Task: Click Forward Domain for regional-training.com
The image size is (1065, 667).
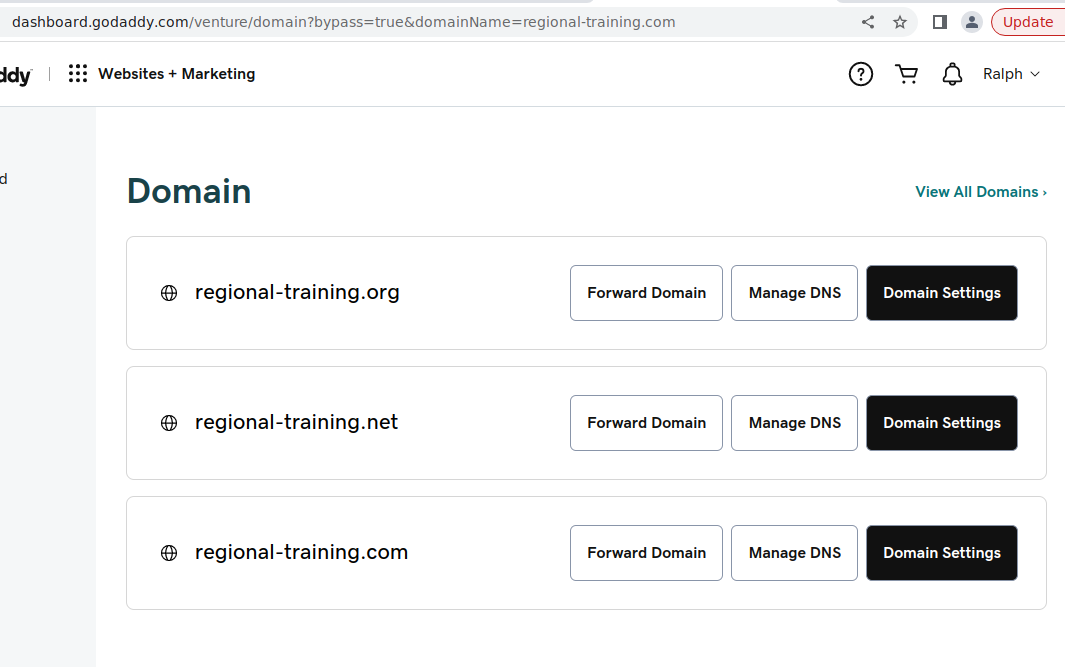Action: [x=646, y=553]
